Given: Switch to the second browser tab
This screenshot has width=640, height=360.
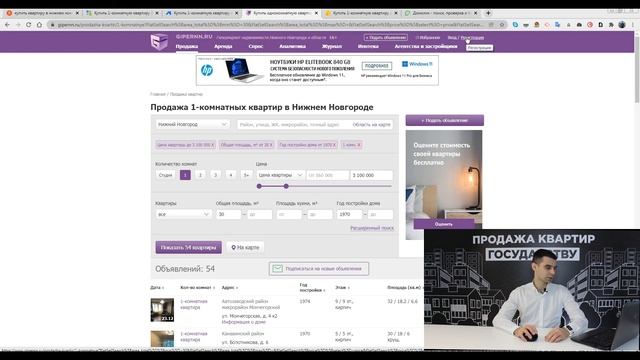Looking at the screenshot, I should (121, 13).
